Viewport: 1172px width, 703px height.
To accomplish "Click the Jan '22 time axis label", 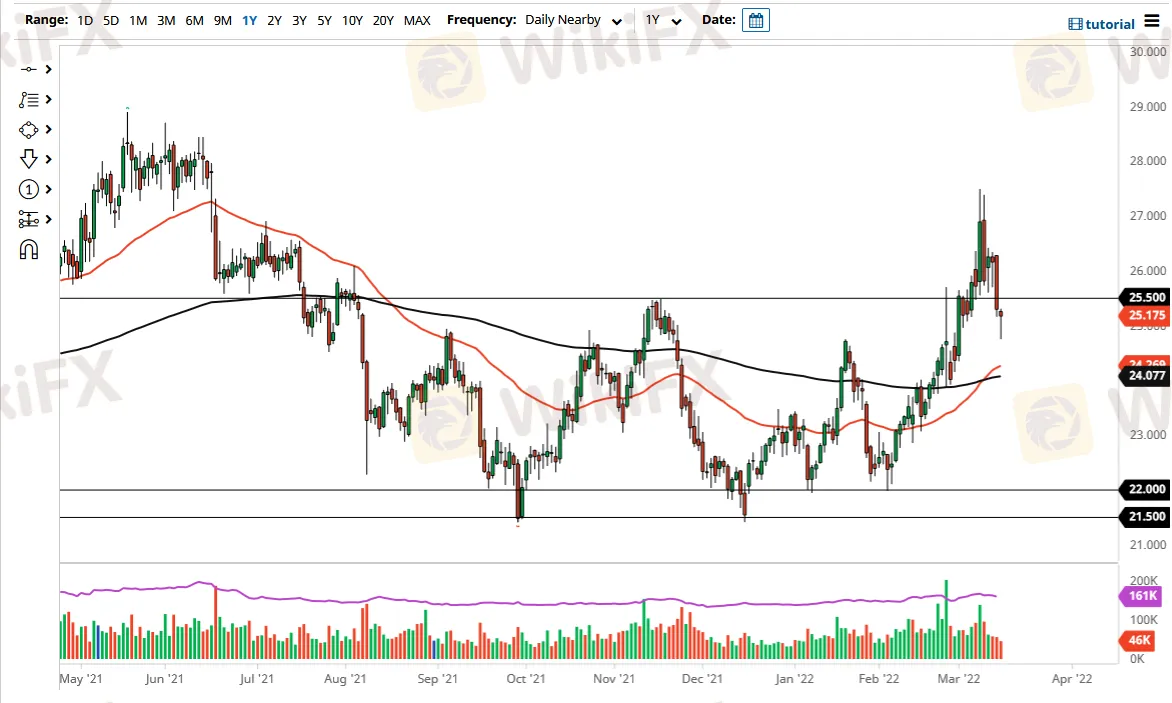I will point(795,679).
